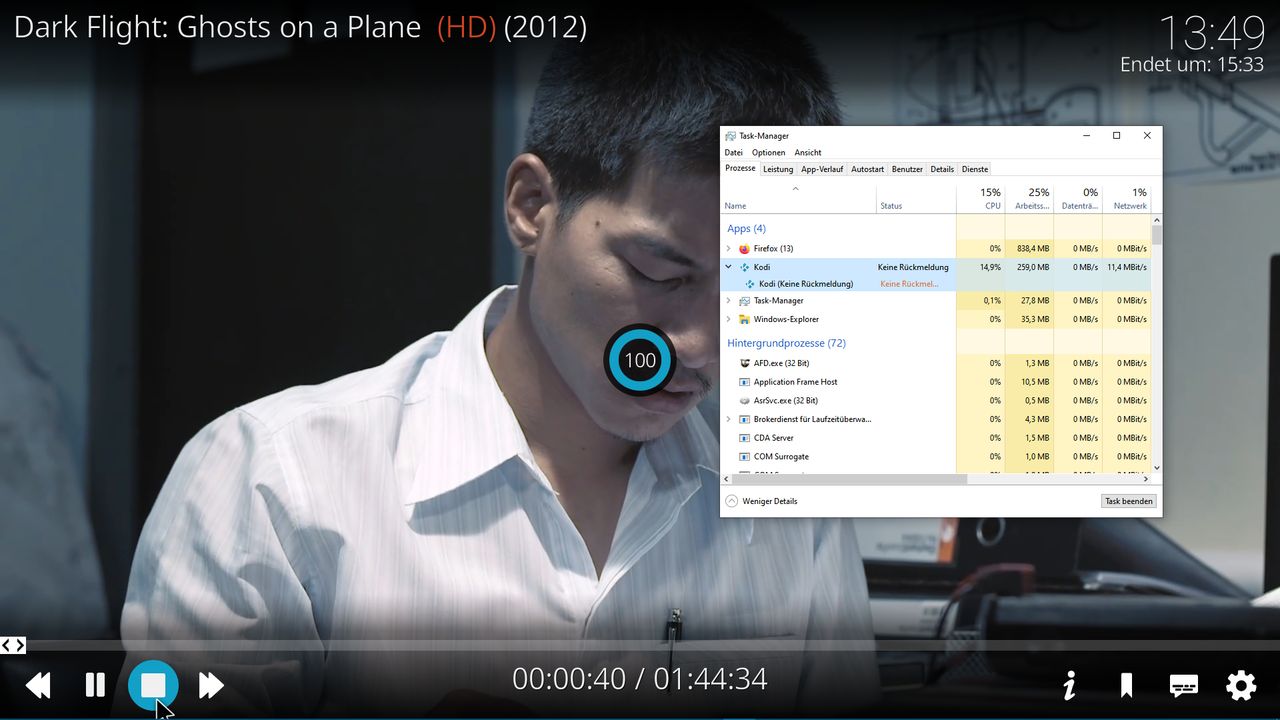Click the fast forward button
The height and width of the screenshot is (720, 1280).
coord(211,685)
